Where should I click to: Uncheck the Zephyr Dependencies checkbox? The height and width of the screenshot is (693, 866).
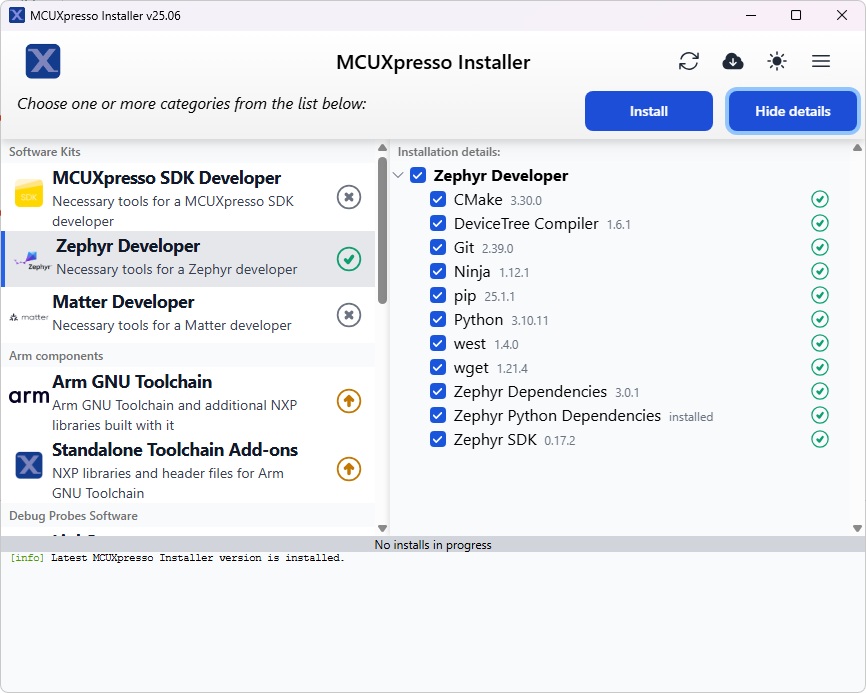click(x=438, y=392)
